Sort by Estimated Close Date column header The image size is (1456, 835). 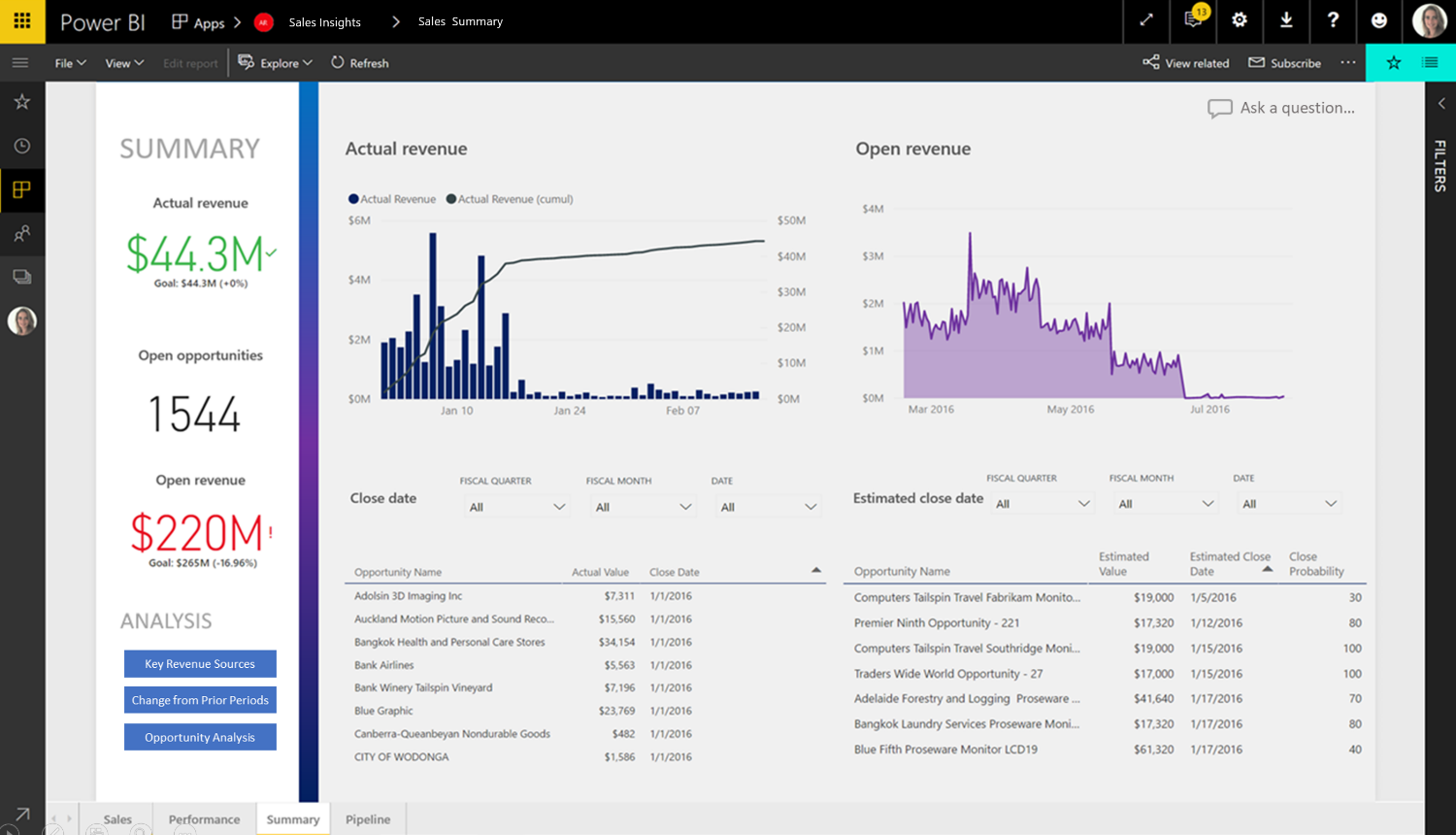[x=1230, y=564]
